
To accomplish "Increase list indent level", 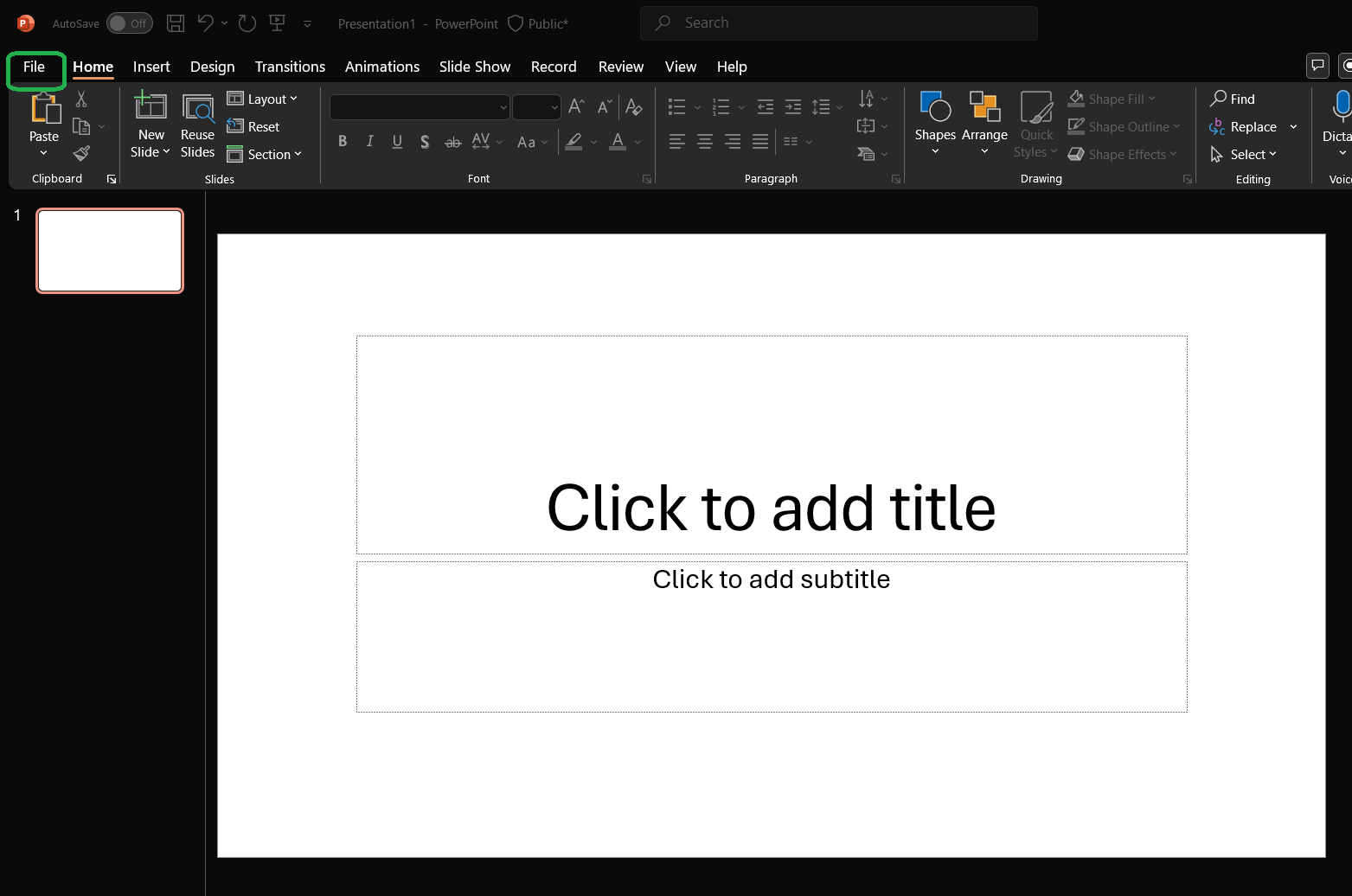I will [x=793, y=107].
